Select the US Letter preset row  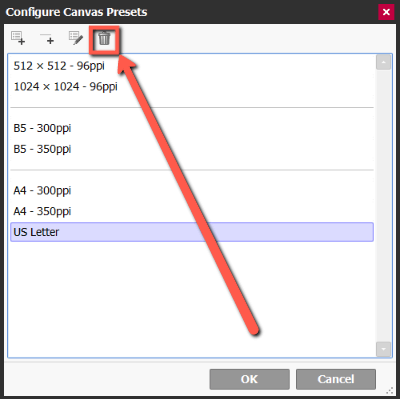(192, 232)
